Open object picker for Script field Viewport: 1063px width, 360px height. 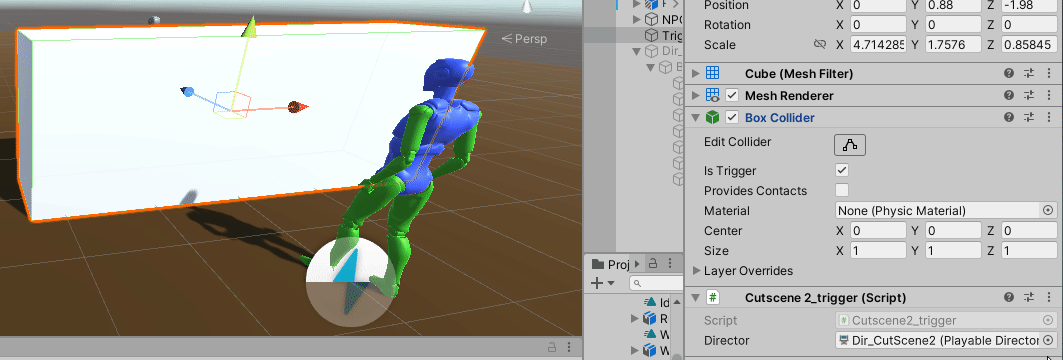click(x=1048, y=320)
